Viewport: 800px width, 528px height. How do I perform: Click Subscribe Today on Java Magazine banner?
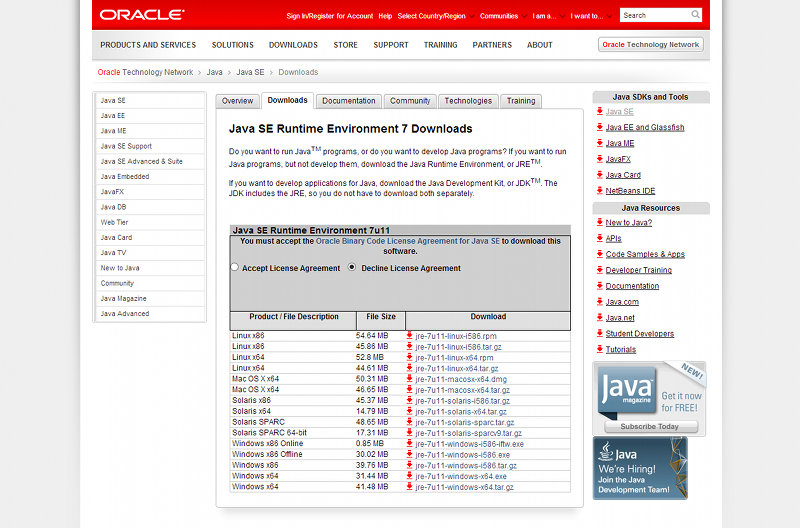coord(649,426)
